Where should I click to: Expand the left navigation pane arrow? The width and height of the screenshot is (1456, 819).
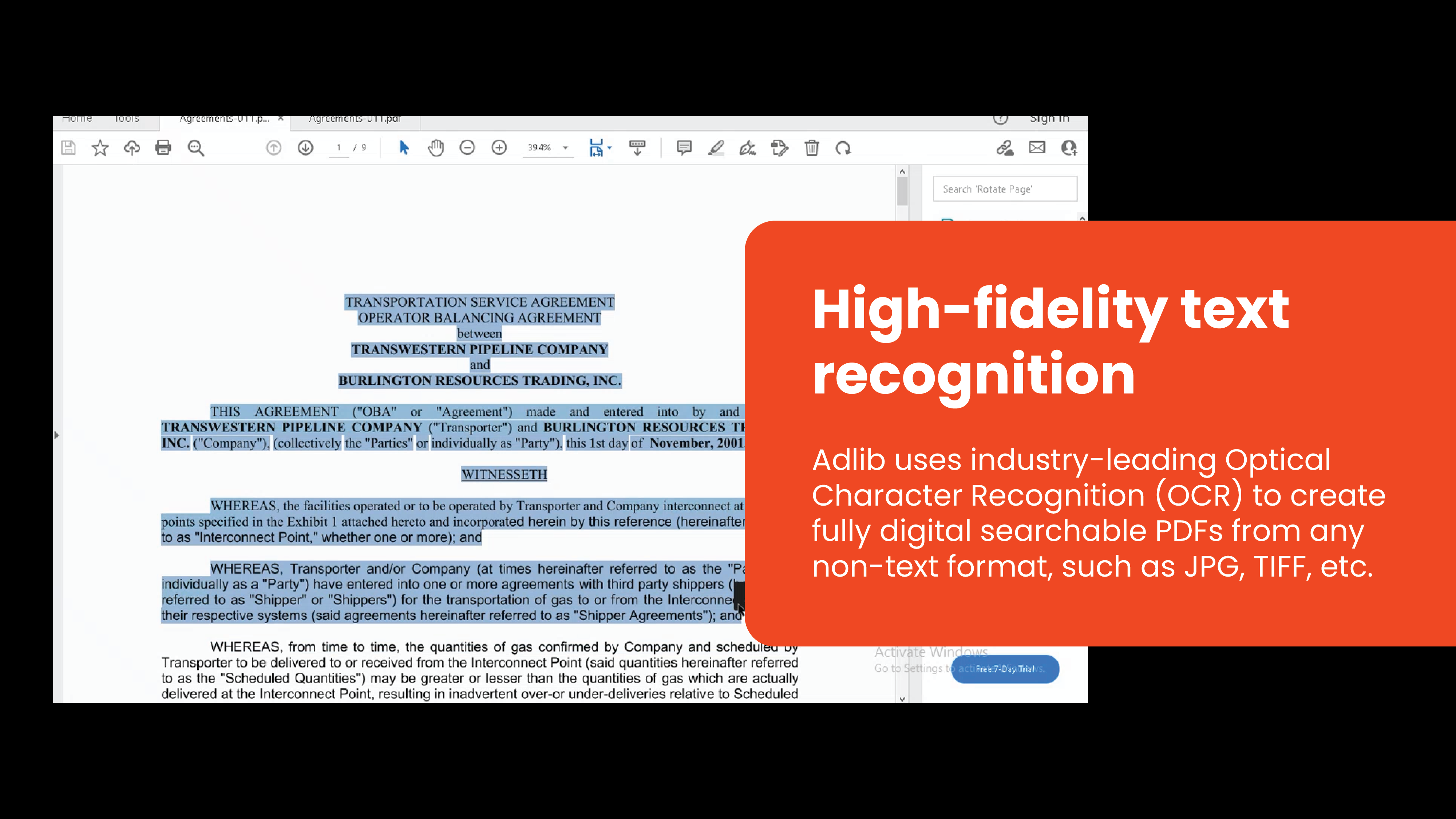(x=56, y=435)
